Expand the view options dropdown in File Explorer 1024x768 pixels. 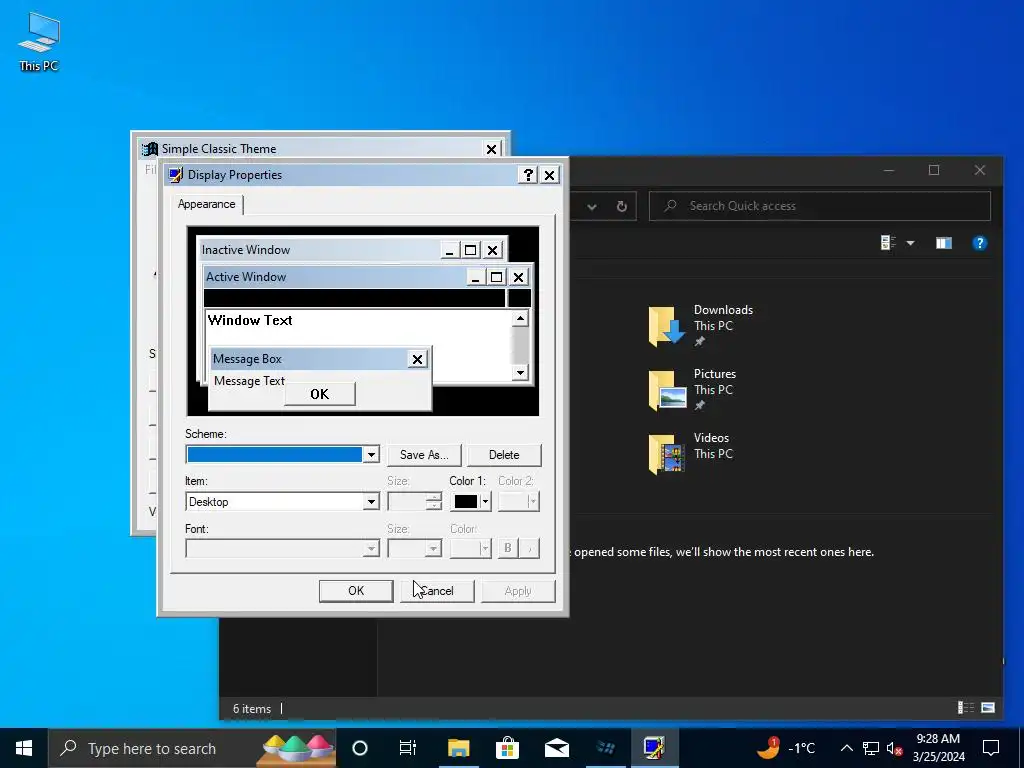click(x=910, y=244)
